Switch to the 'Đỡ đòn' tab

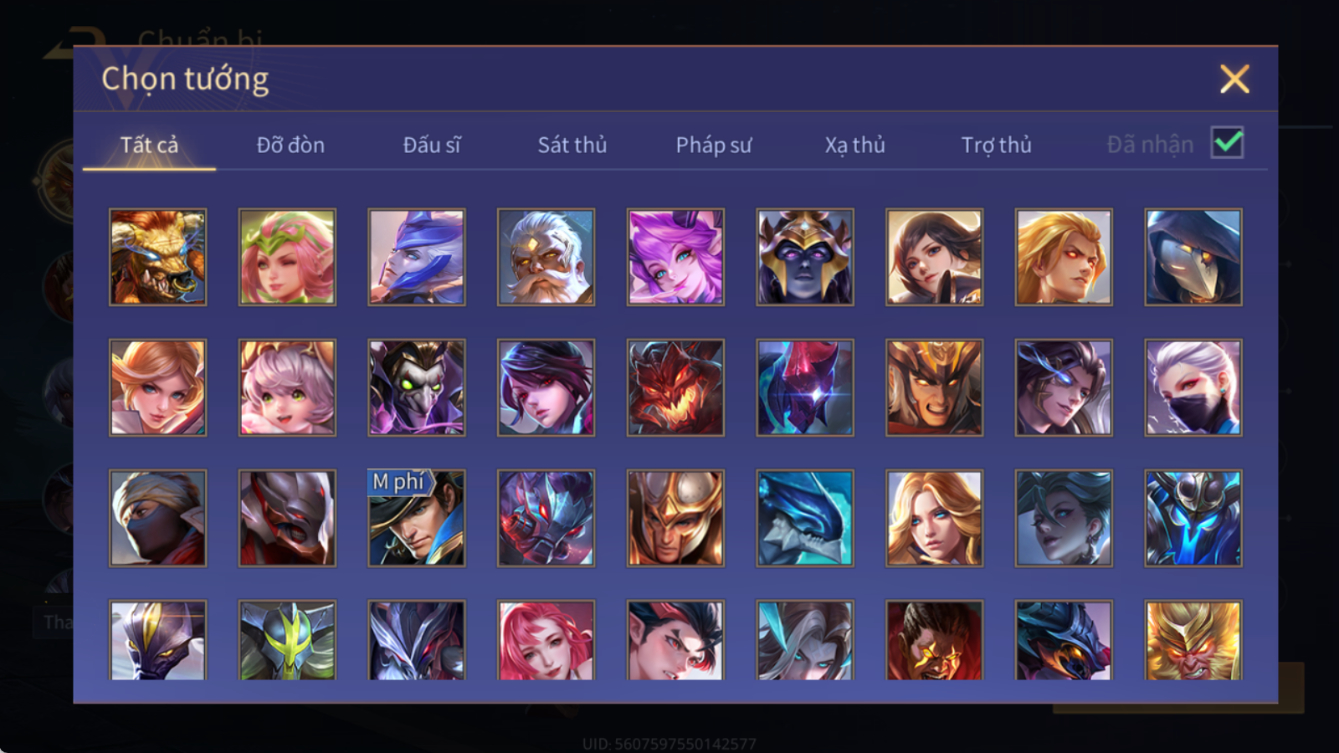coord(290,145)
